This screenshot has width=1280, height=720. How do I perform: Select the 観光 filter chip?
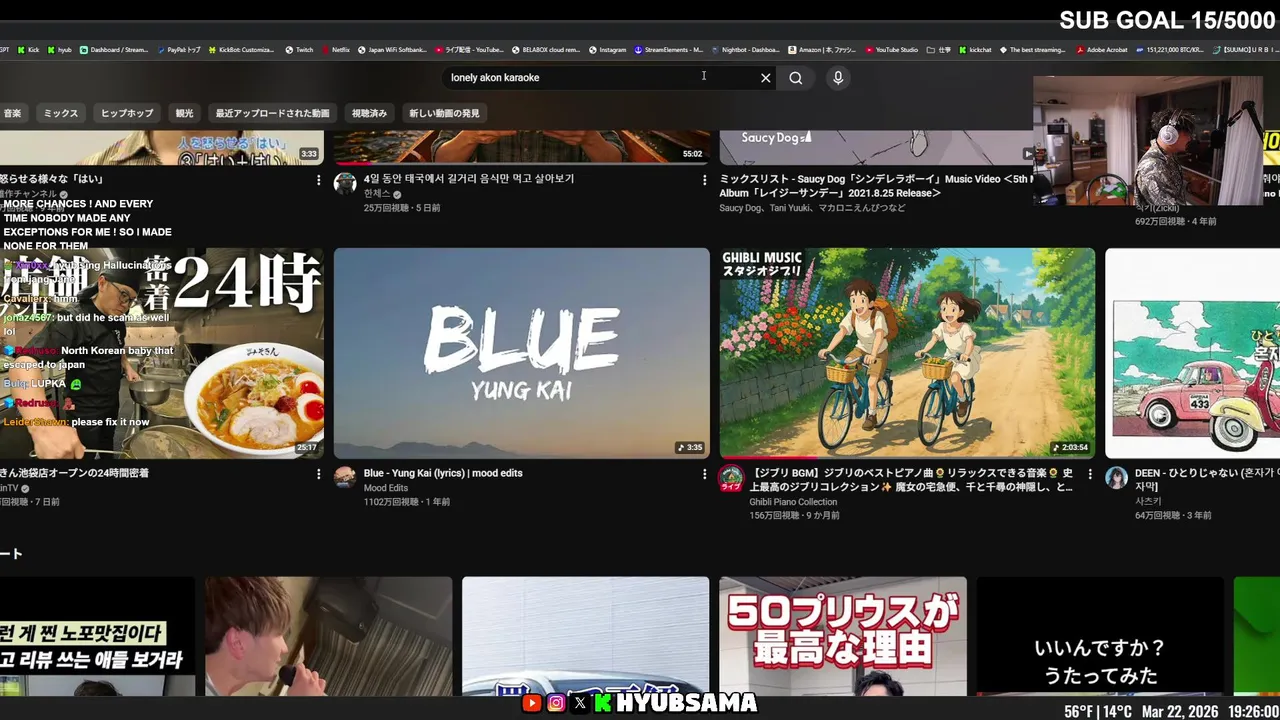pos(185,113)
